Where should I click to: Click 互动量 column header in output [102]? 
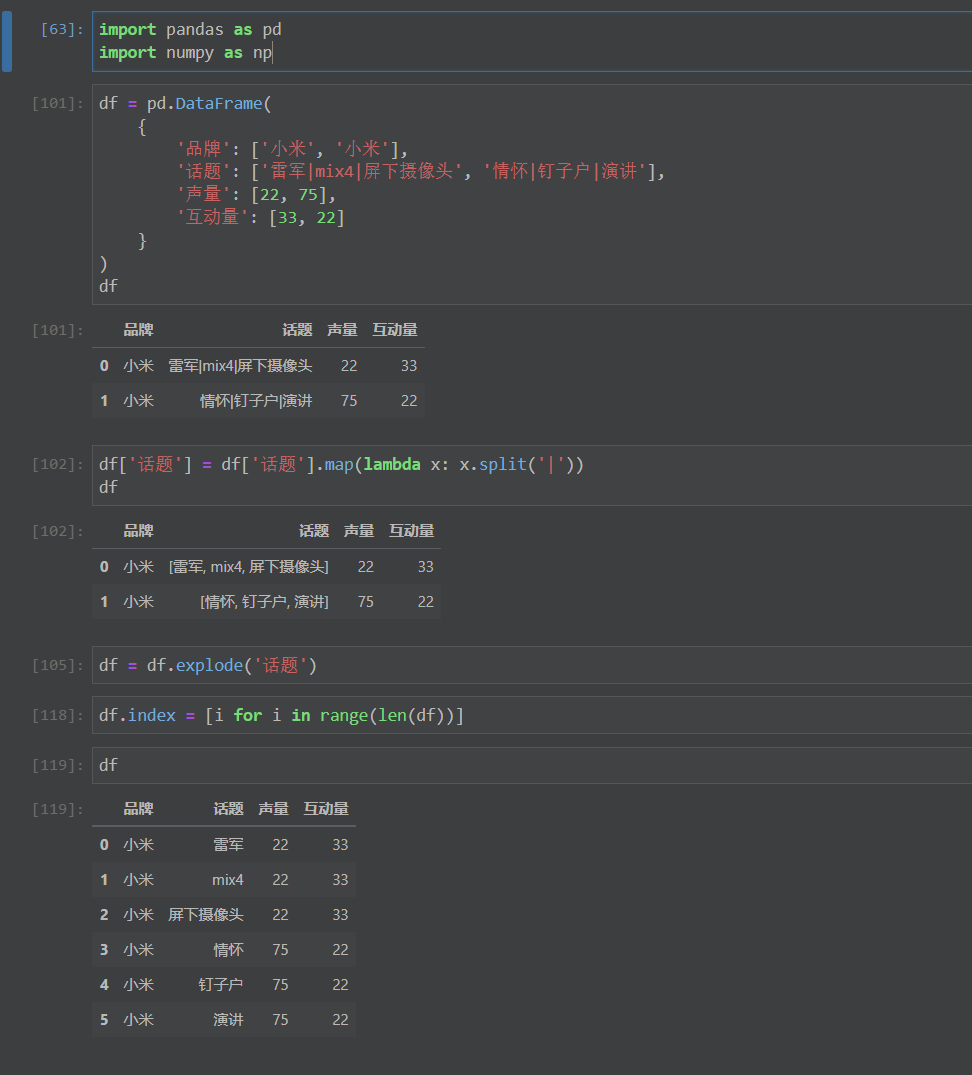coord(411,531)
